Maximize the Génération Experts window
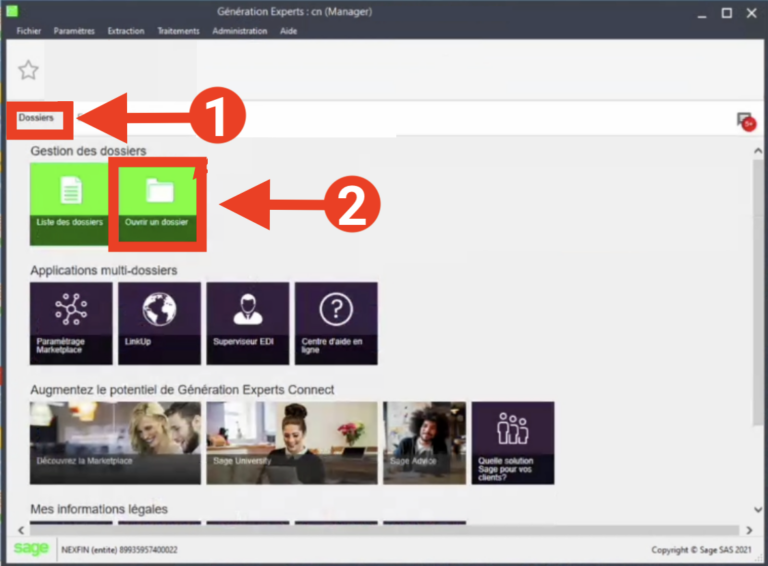 727,13
